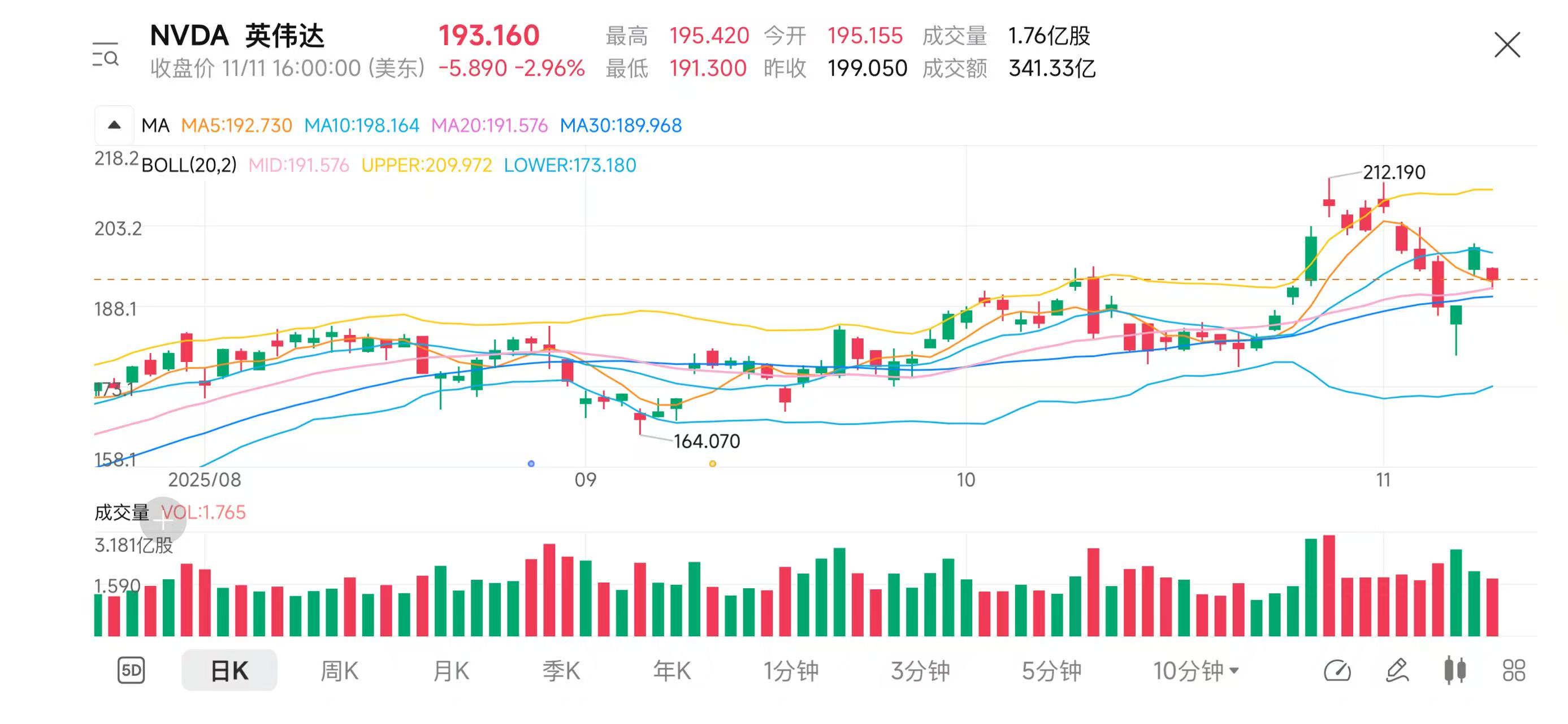This screenshot has height=724, width=1568.
Task: Open the 5D chart view icon
Action: [x=131, y=670]
